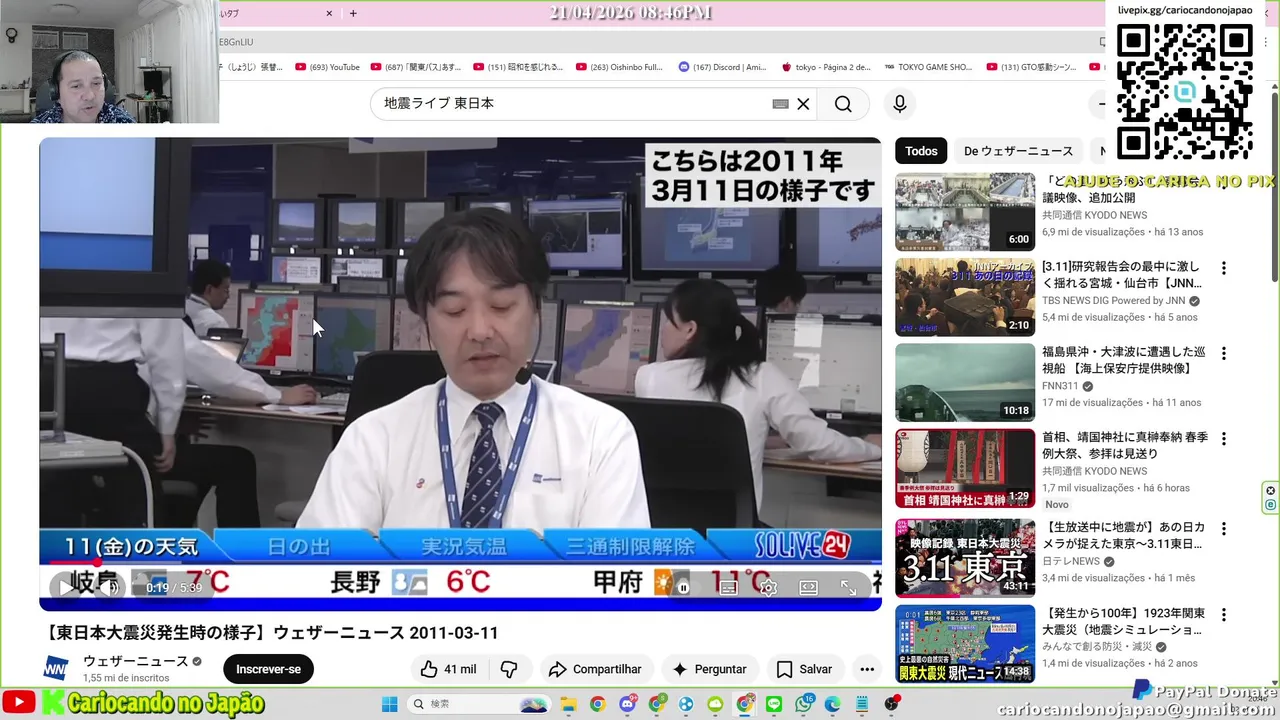1280x720 pixels.
Task: Open the tokyo - Página 2 bookmark
Action: (826, 67)
